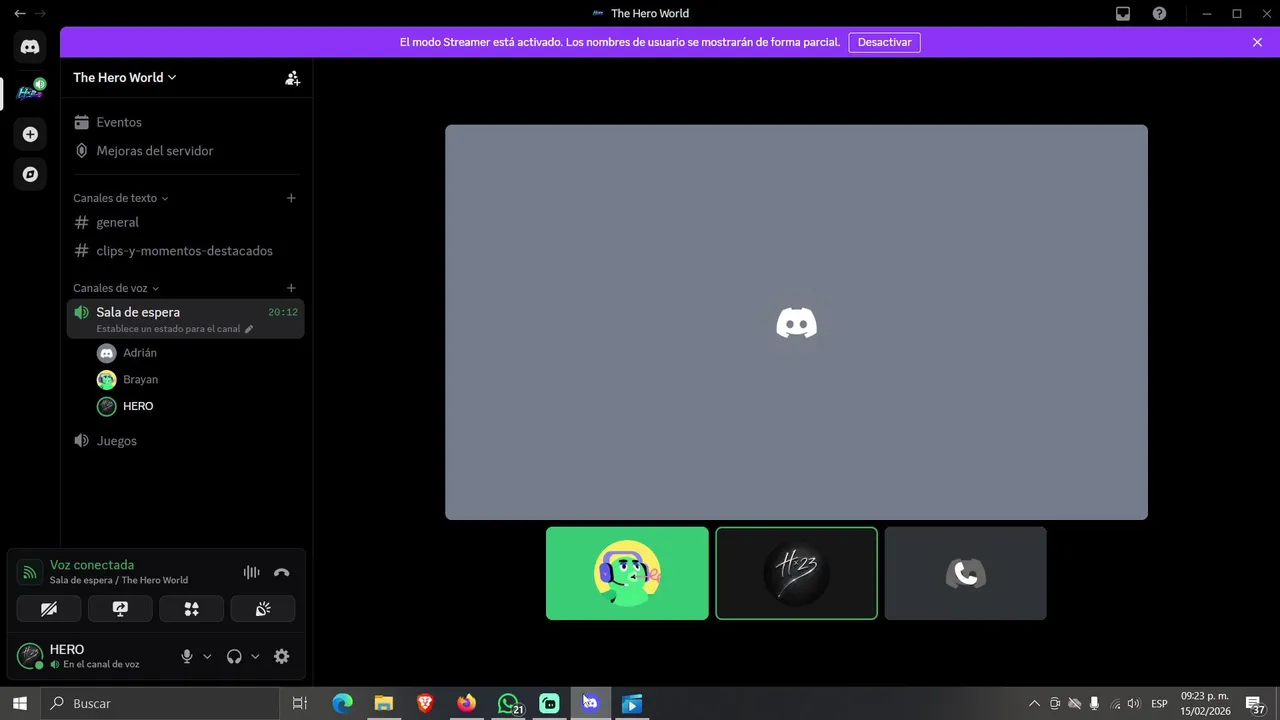Screen dimensions: 1280x720
Task: Click the green Brayan avatar tile
Action: pyautogui.click(x=627, y=573)
